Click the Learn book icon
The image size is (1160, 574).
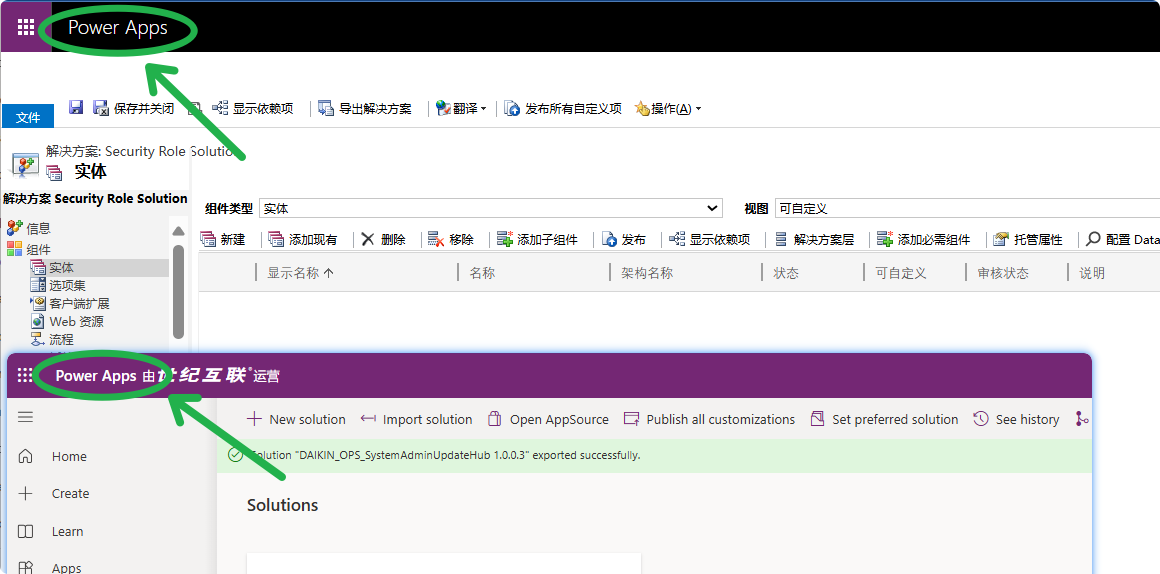coord(25,532)
